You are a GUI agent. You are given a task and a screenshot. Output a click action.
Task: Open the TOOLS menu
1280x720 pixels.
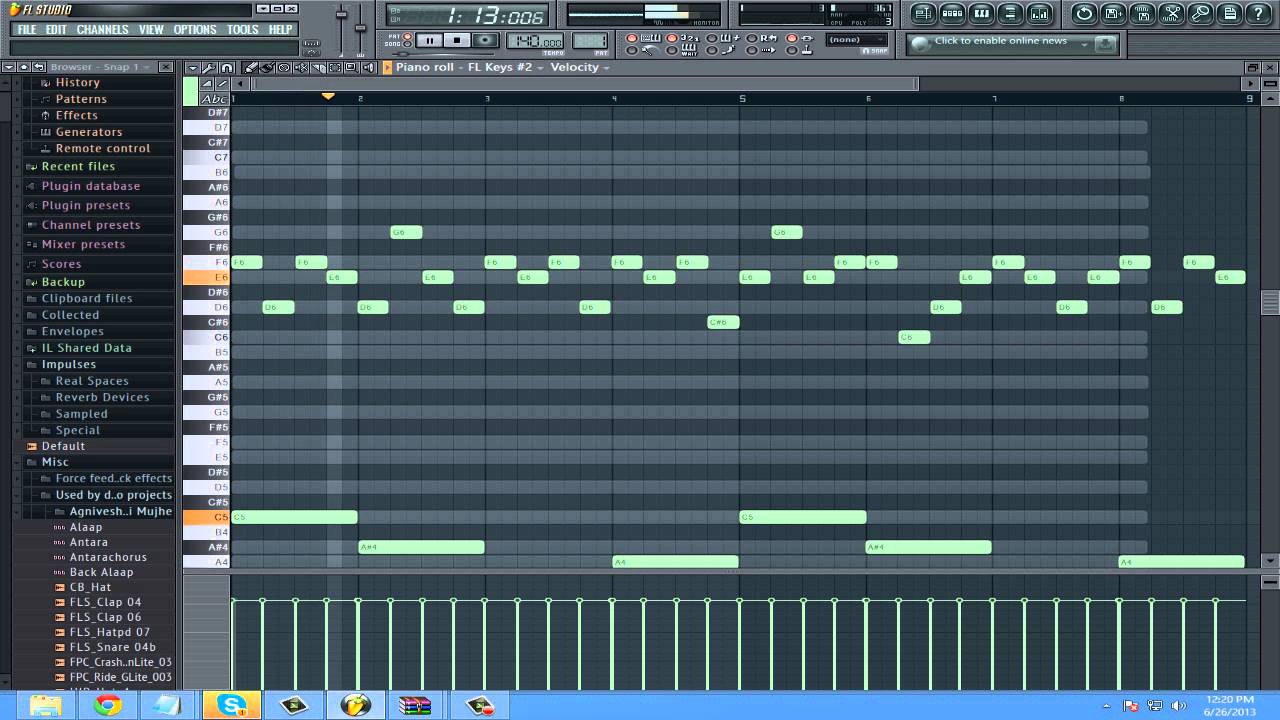[243, 29]
